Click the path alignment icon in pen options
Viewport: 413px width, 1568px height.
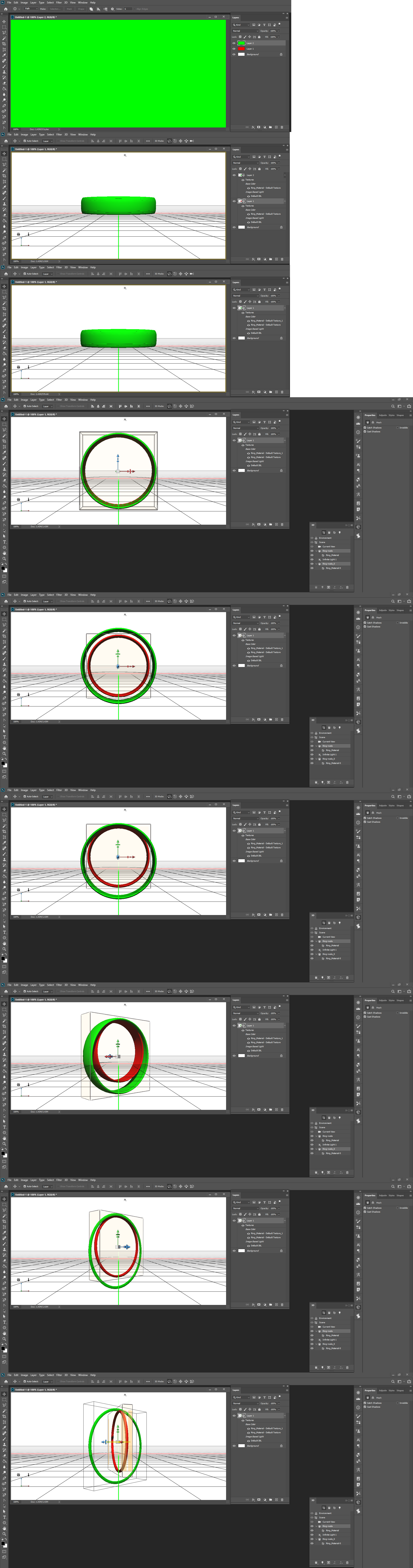click(99, 9)
